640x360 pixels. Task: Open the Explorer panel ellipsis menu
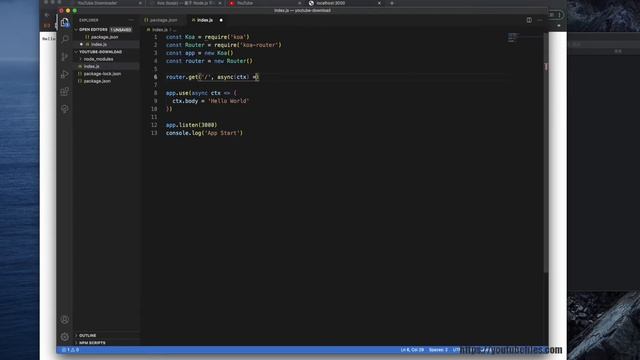tap(131, 20)
